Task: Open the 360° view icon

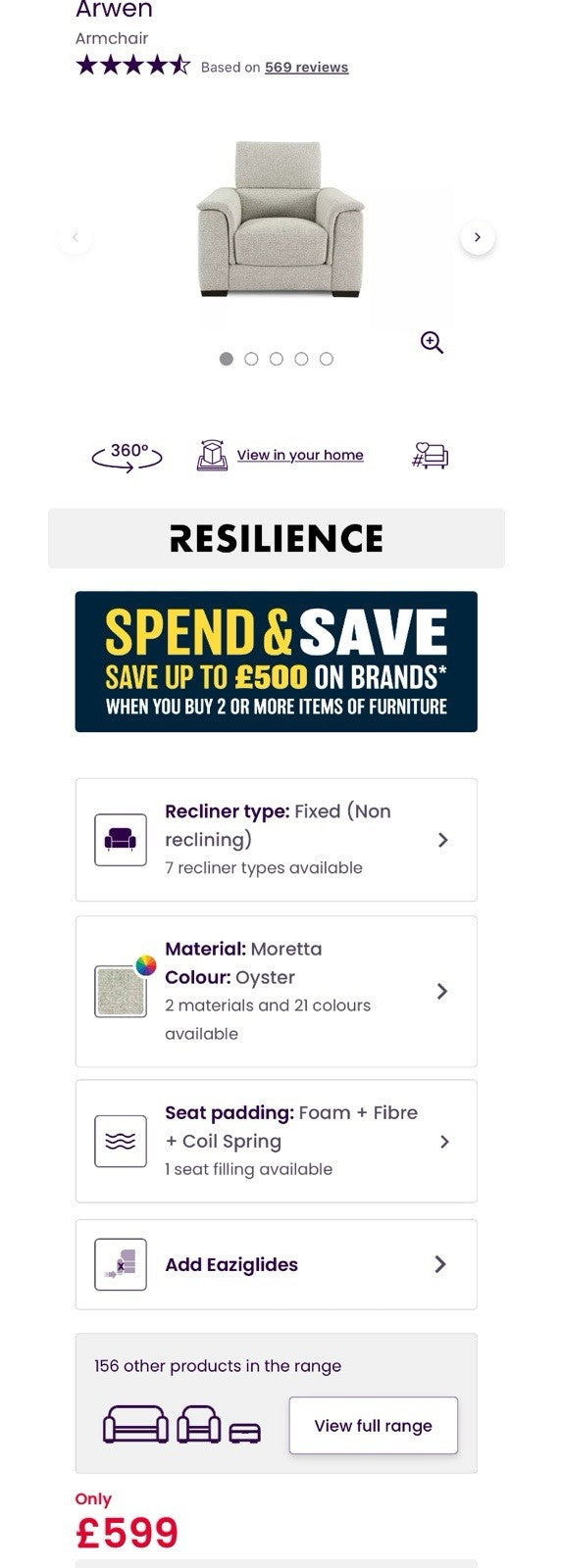Action: click(127, 456)
